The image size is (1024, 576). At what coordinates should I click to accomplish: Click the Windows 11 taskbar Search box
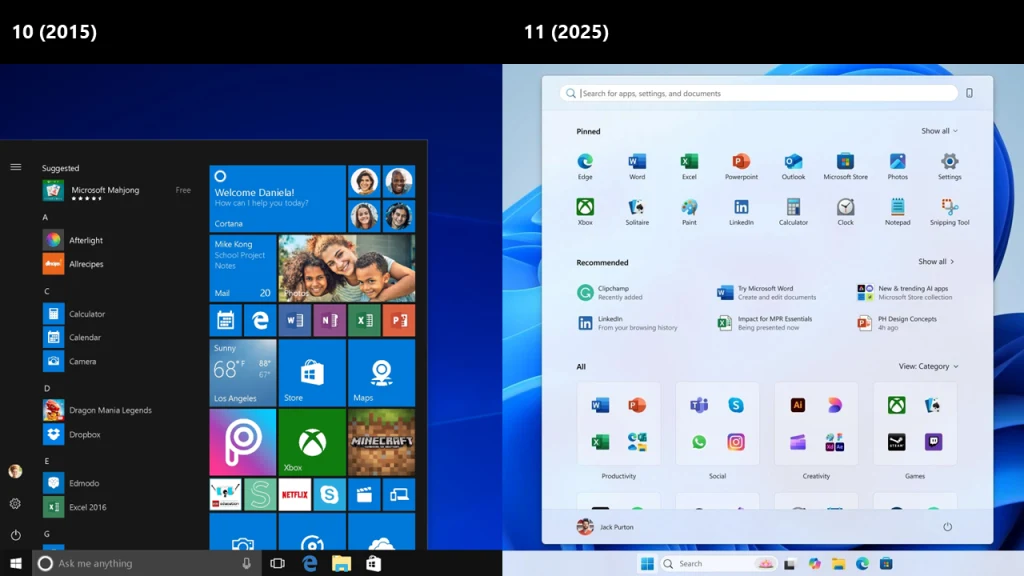[x=718, y=564]
